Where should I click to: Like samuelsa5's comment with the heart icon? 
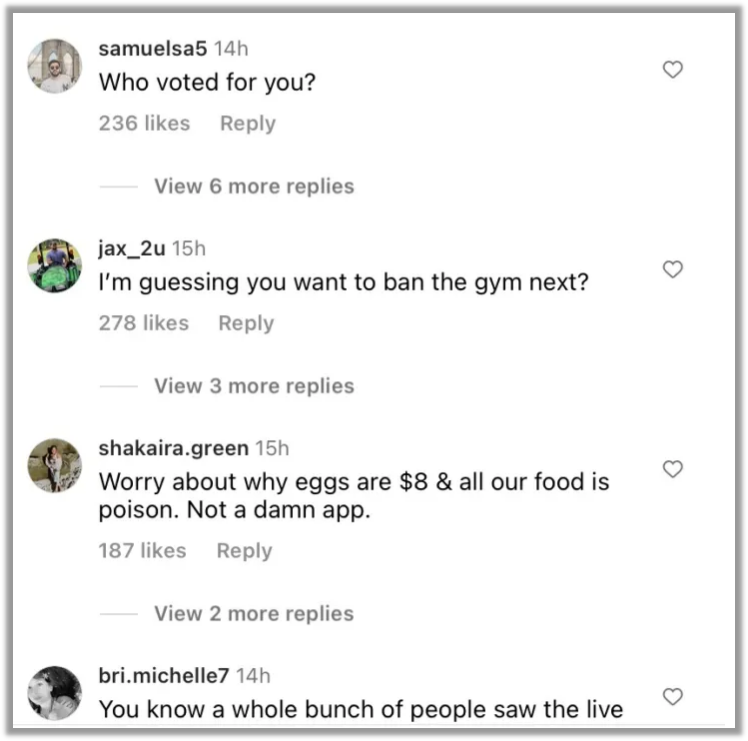click(x=673, y=69)
